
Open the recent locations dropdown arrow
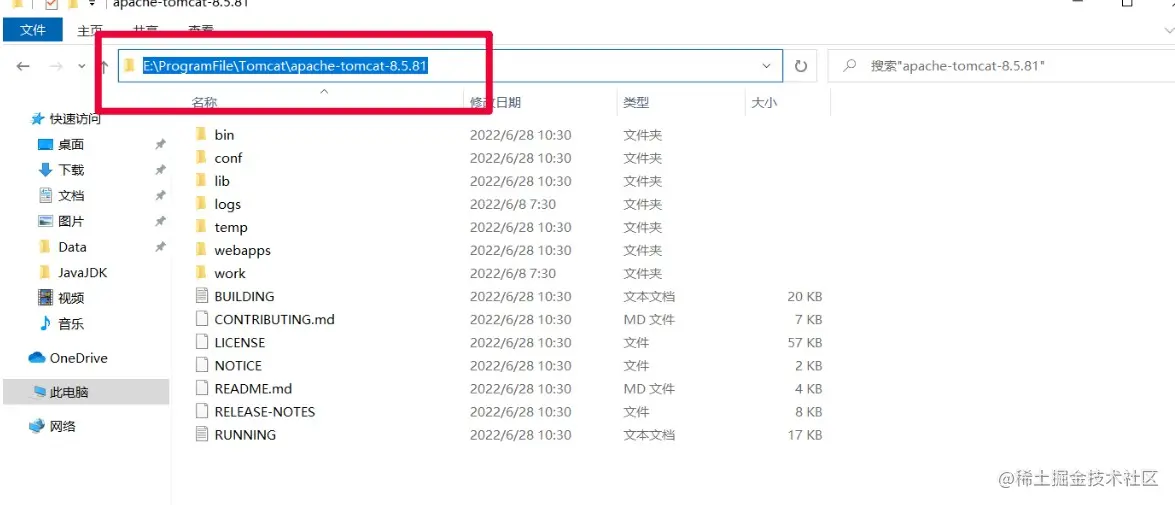(x=82, y=66)
